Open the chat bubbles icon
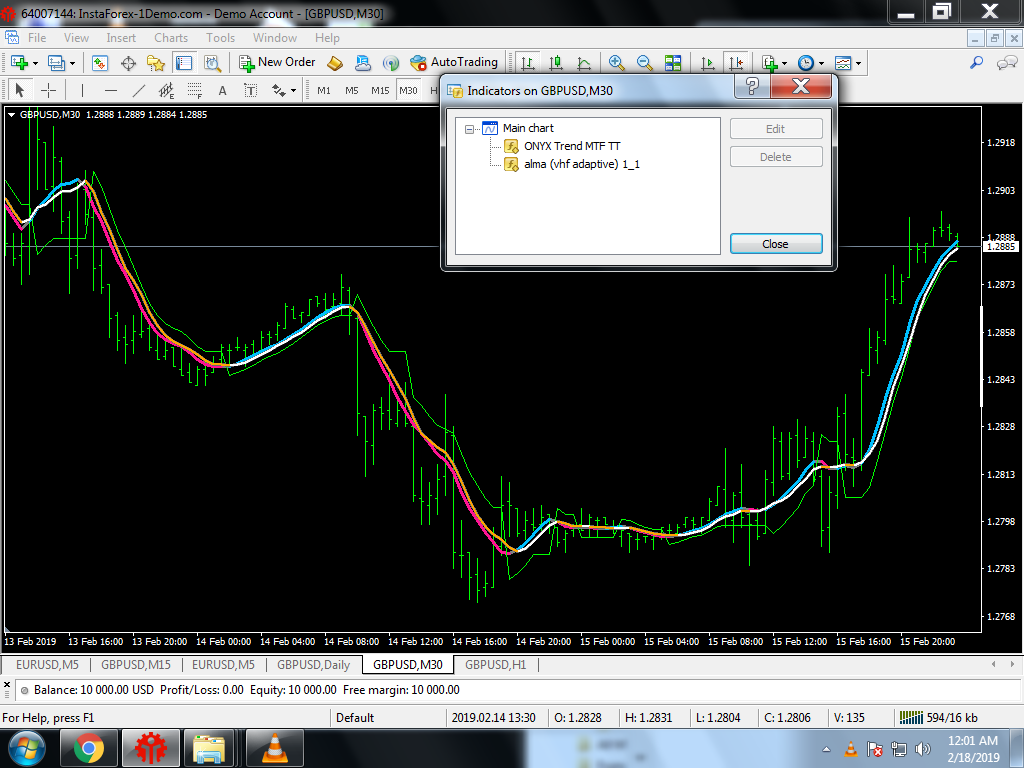This screenshot has height=768, width=1024. pyautogui.click(x=1006, y=63)
